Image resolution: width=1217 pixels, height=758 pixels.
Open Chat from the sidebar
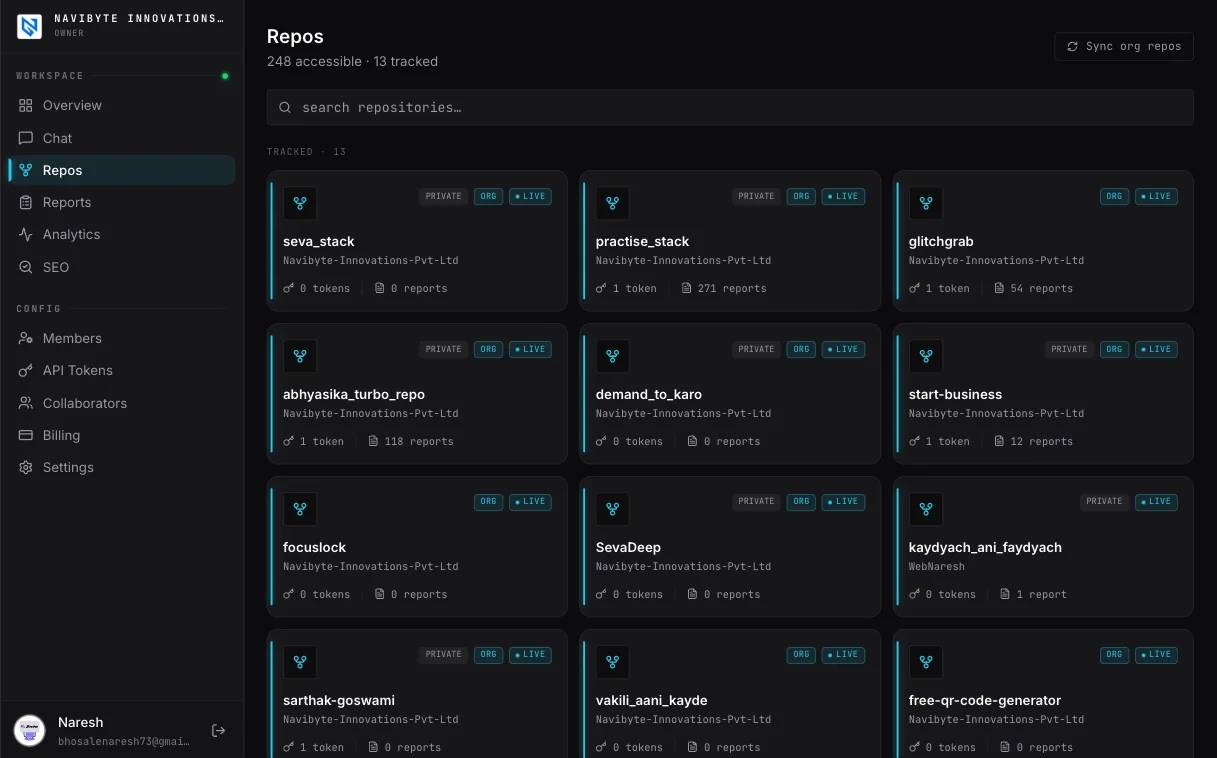click(121, 138)
